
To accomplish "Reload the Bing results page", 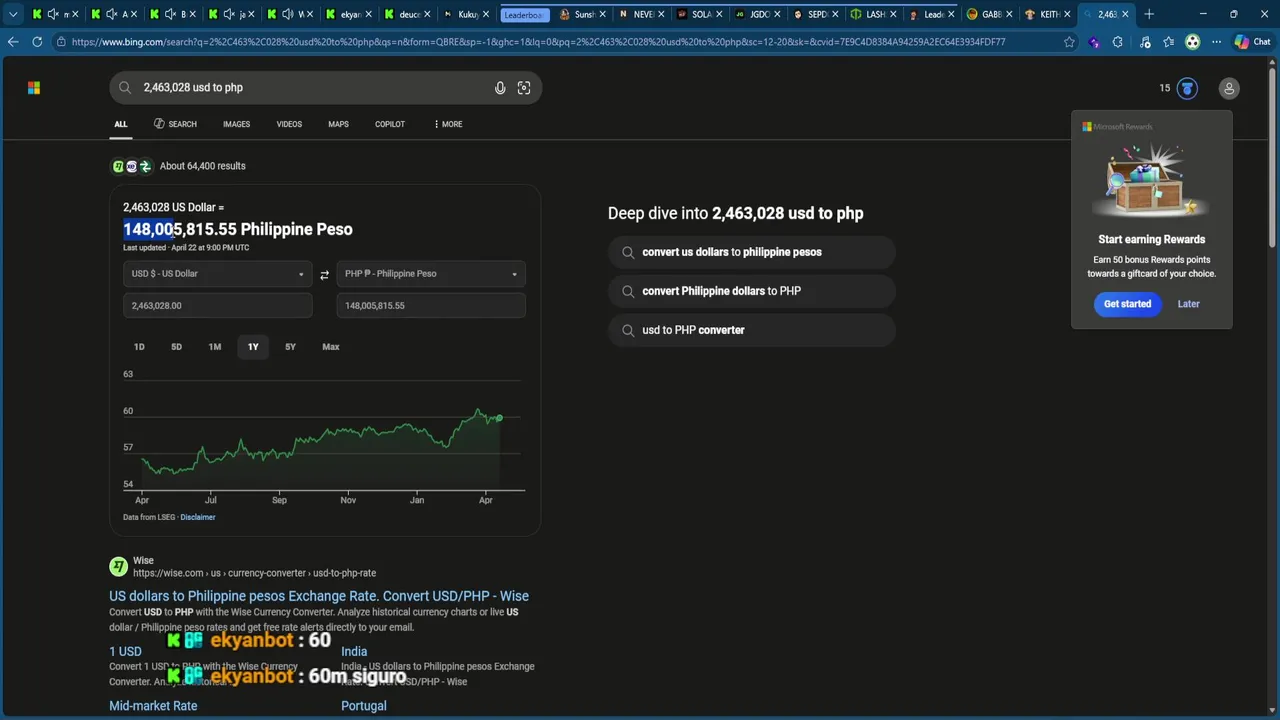I will (x=37, y=42).
